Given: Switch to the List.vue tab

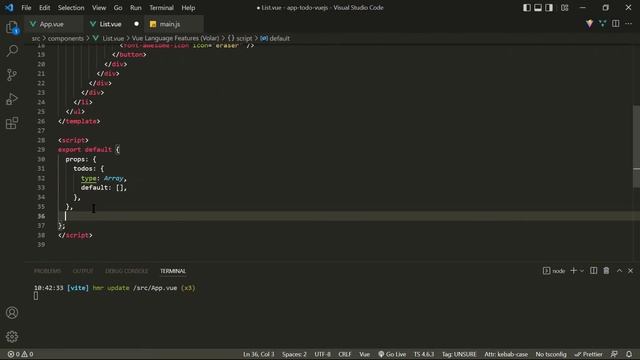Looking at the screenshot, I should (x=114, y=24).
